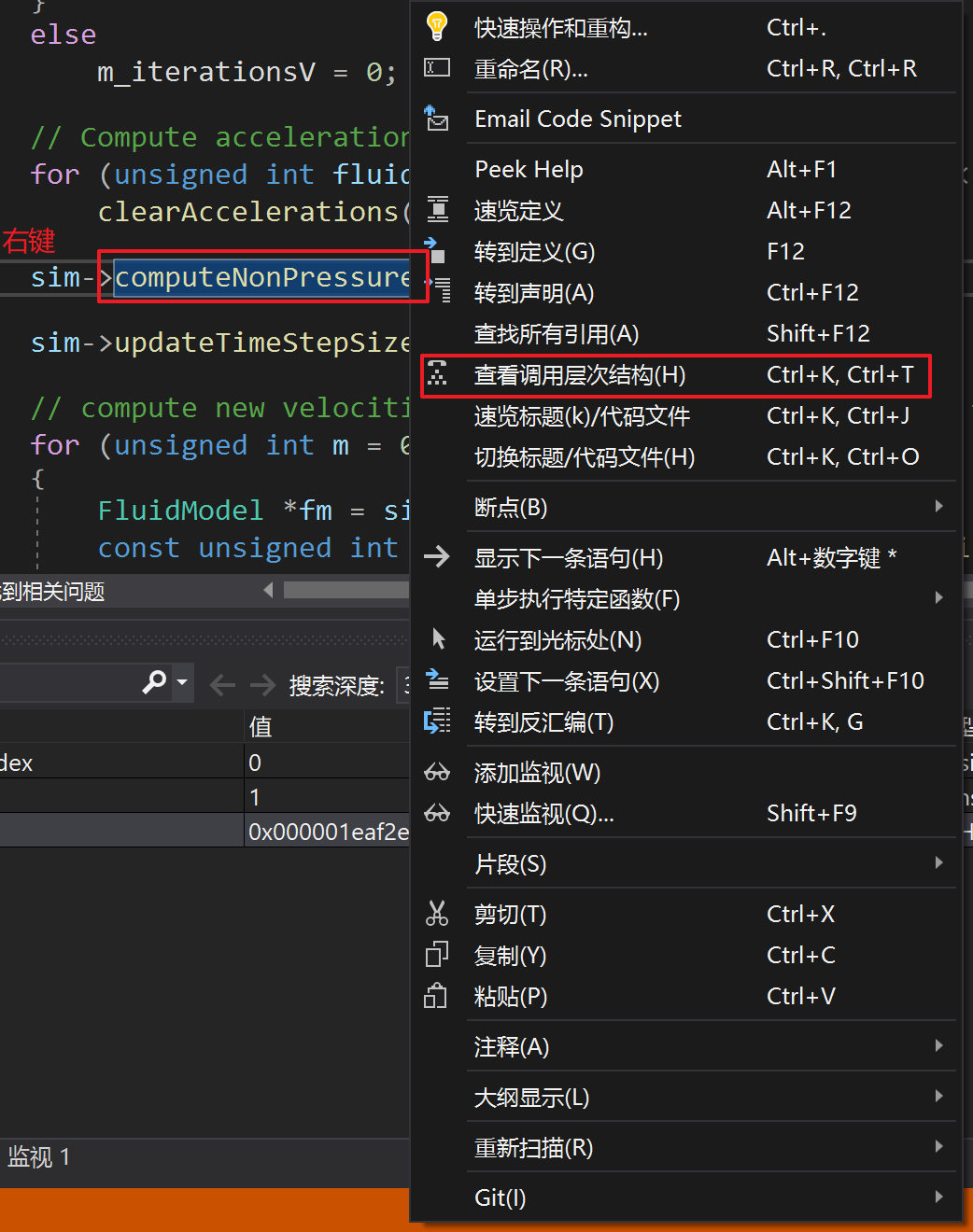973x1232 pixels.
Task: Click the go to definition icon beside 转到定义(G)
Action: pyautogui.click(x=435, y=250)
